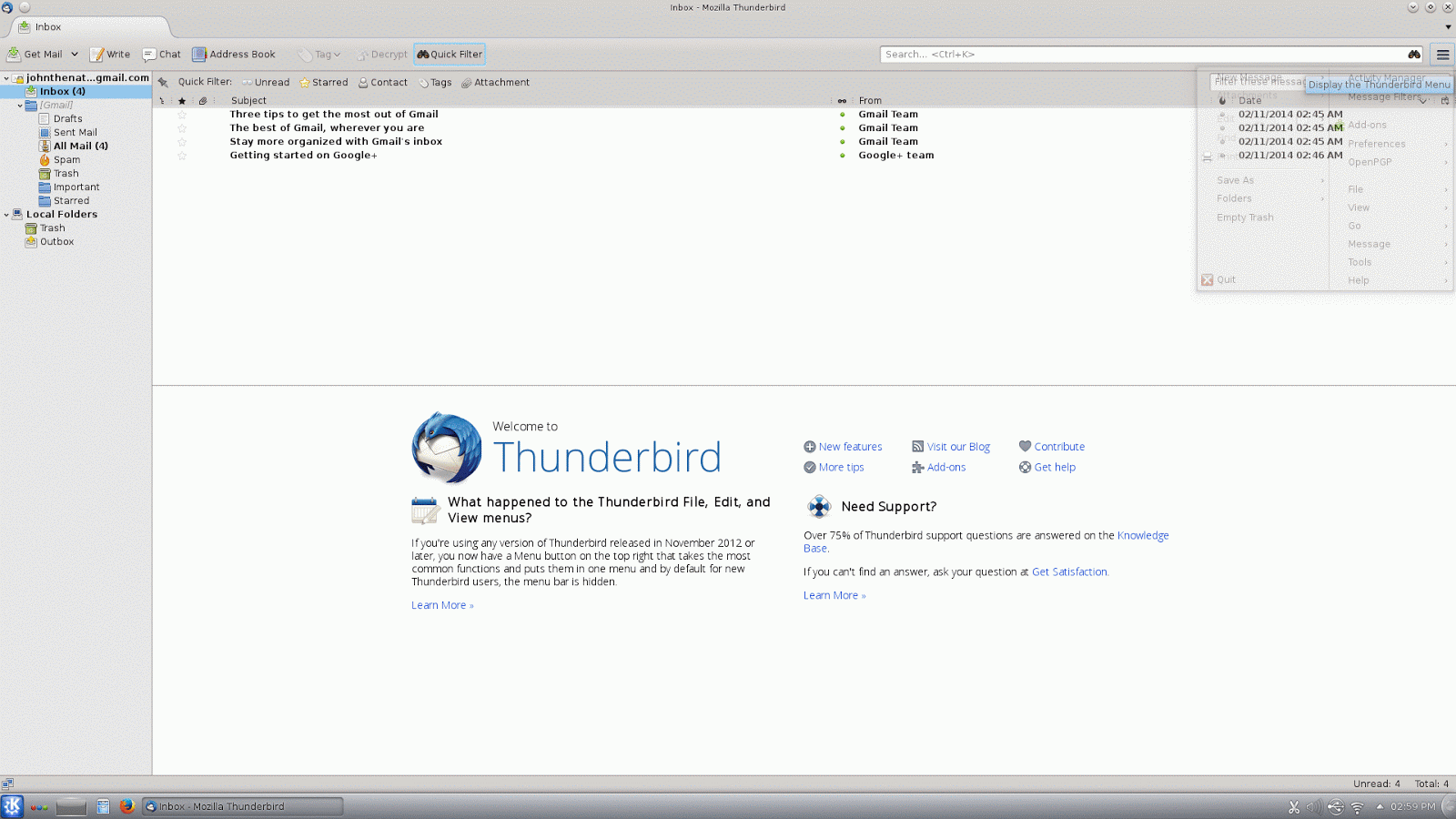
Task: Open the Address Book
Action: (x=234, y=55)
